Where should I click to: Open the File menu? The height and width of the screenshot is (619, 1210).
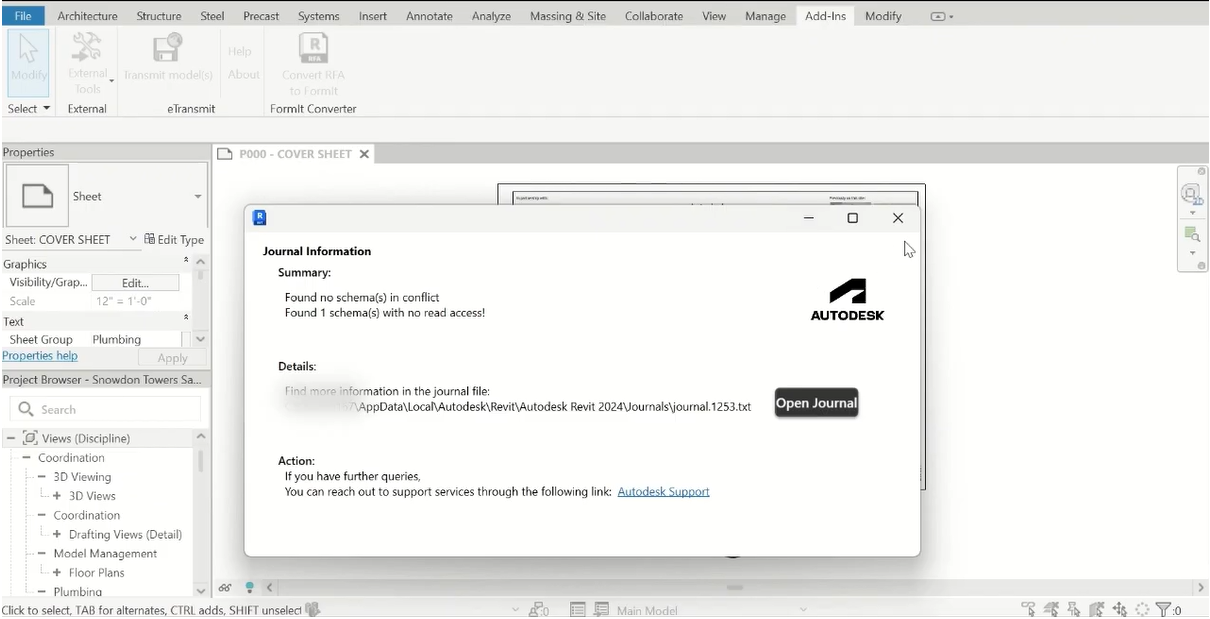[23, 16]
